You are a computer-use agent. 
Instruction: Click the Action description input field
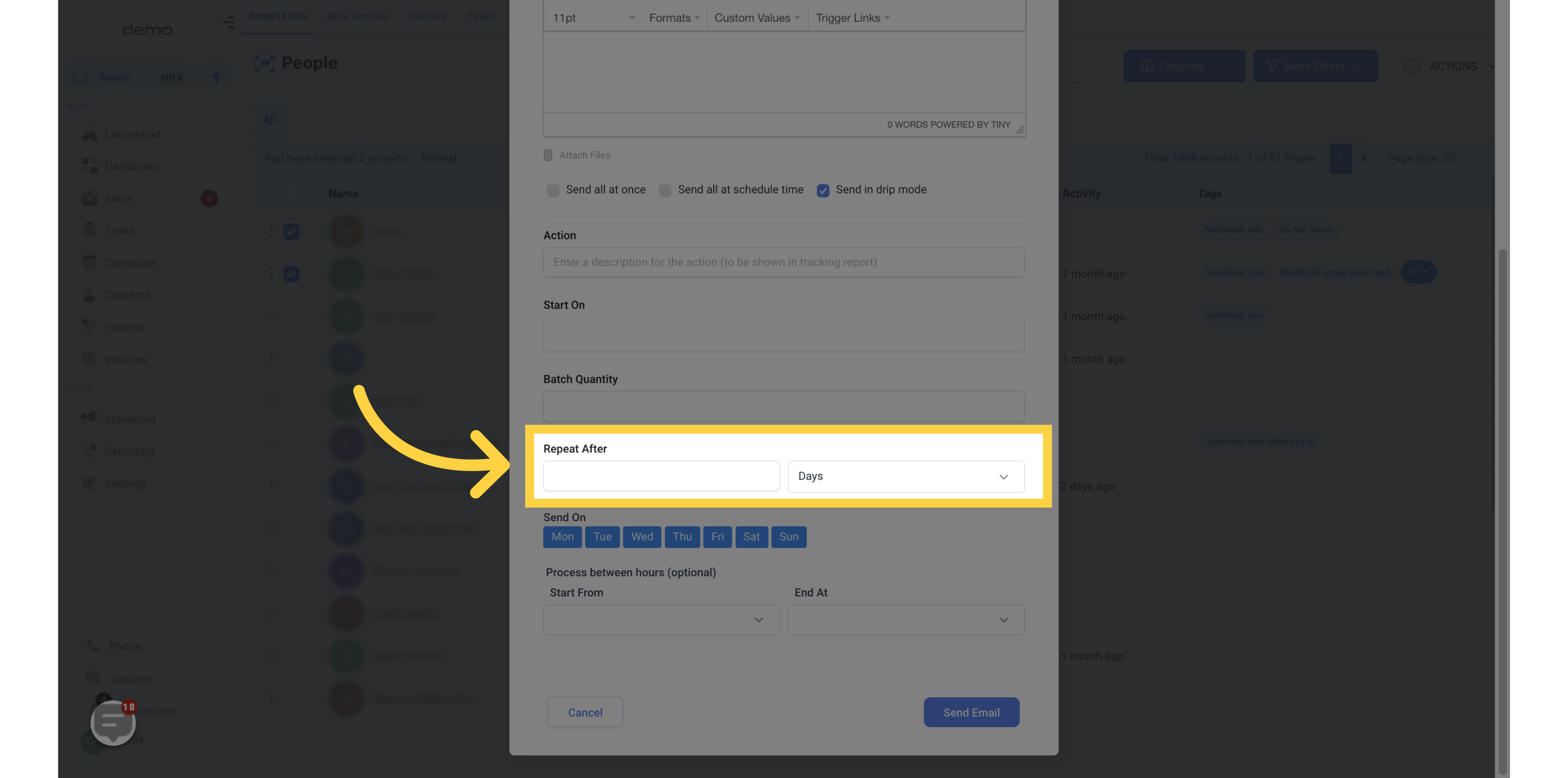click(x=783, y=262)
